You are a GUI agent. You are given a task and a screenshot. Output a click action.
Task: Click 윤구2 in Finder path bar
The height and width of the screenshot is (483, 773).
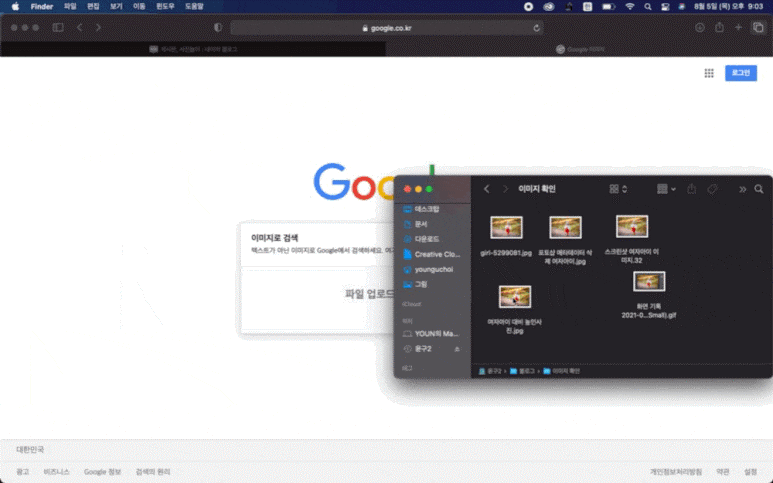click(x=491, y=371)
